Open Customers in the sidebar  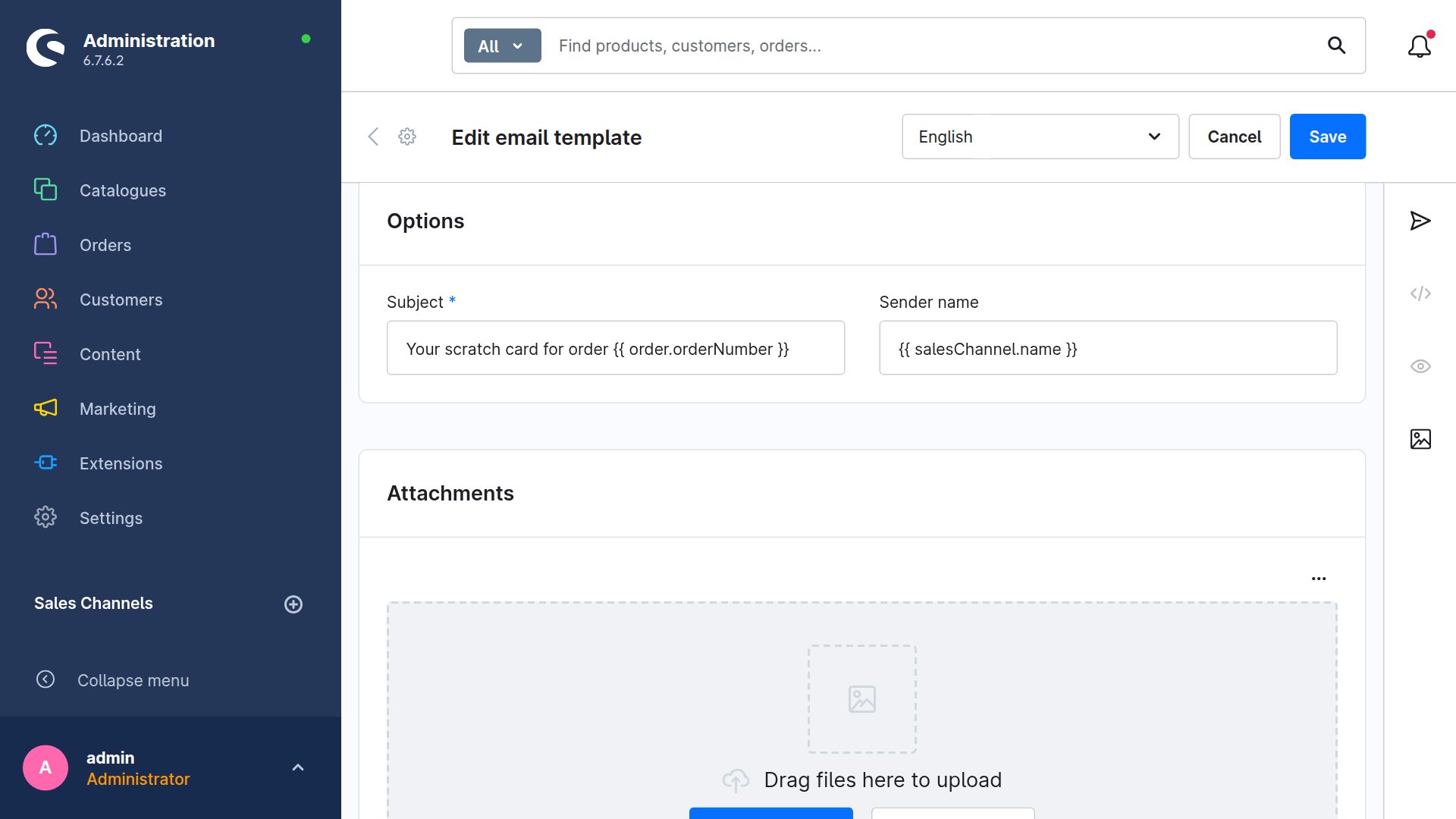pyautogui.click(x=121, y=300)
